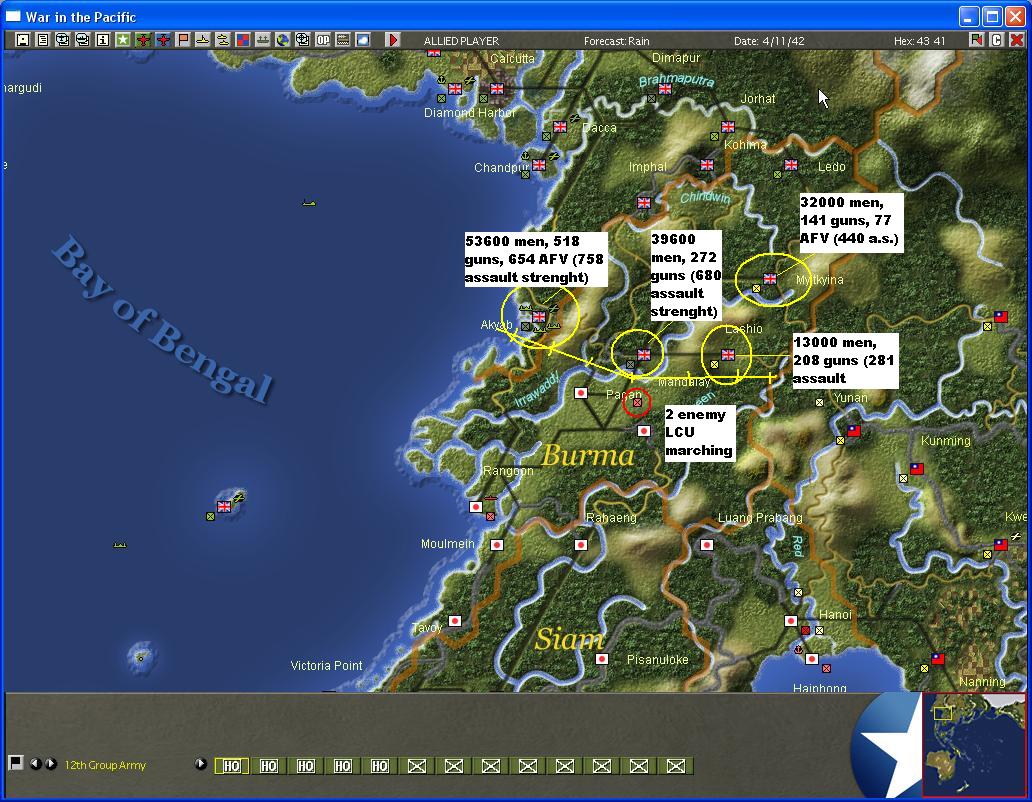
Task: Select the yellow ship icon in Bay of Bengal north
Action: point(309,203)
